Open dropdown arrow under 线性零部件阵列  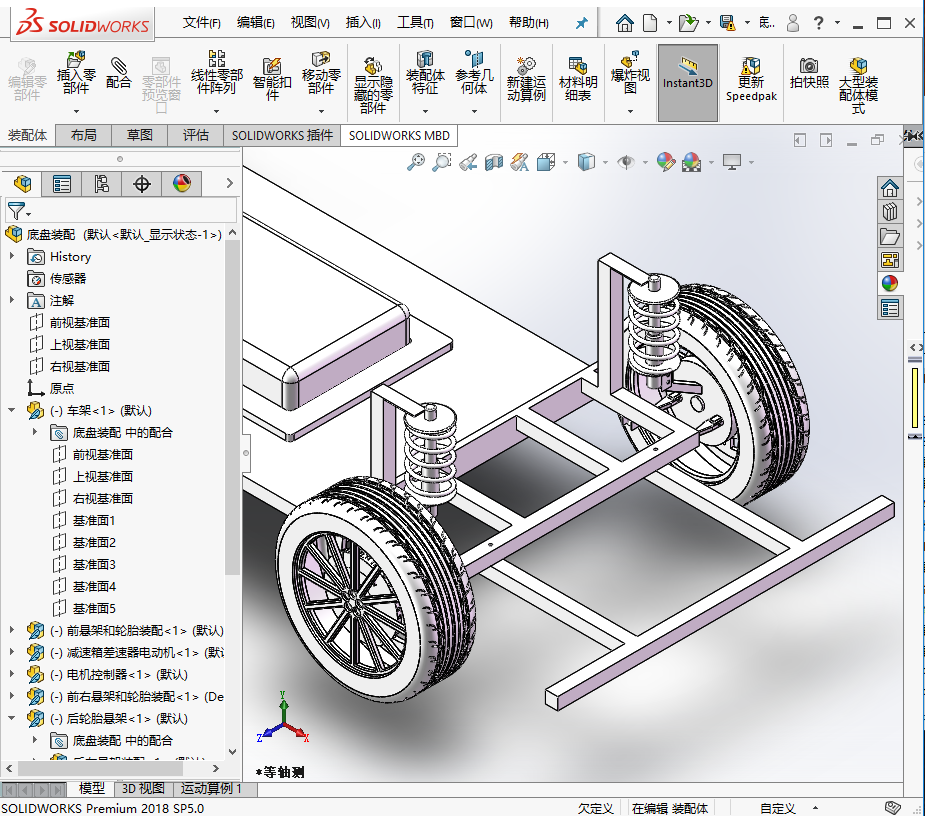pos(217,111)
